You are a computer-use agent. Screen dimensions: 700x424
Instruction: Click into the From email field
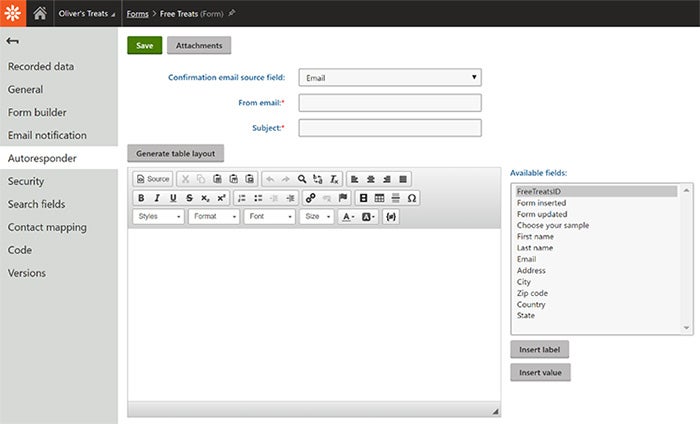(390, 103)
